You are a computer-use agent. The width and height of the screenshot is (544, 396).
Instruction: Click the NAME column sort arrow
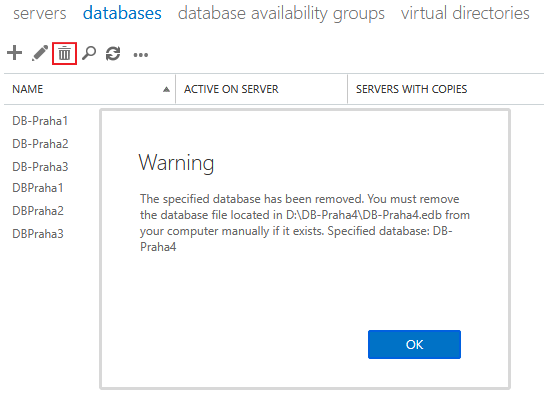pyautogui.click(x=167, y=90)
